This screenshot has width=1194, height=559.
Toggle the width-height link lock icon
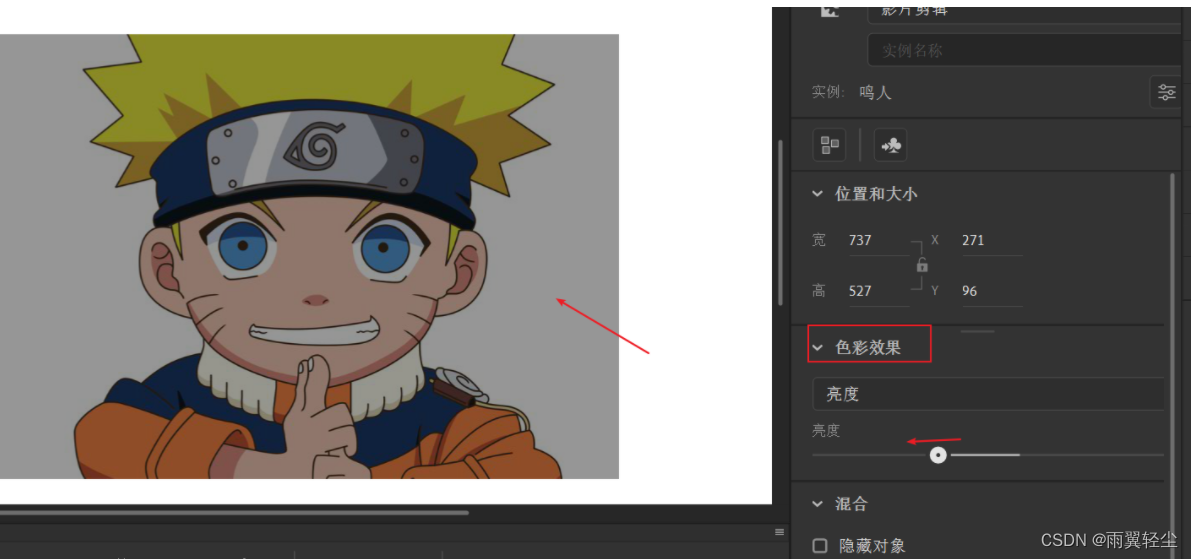coord(922,265)
